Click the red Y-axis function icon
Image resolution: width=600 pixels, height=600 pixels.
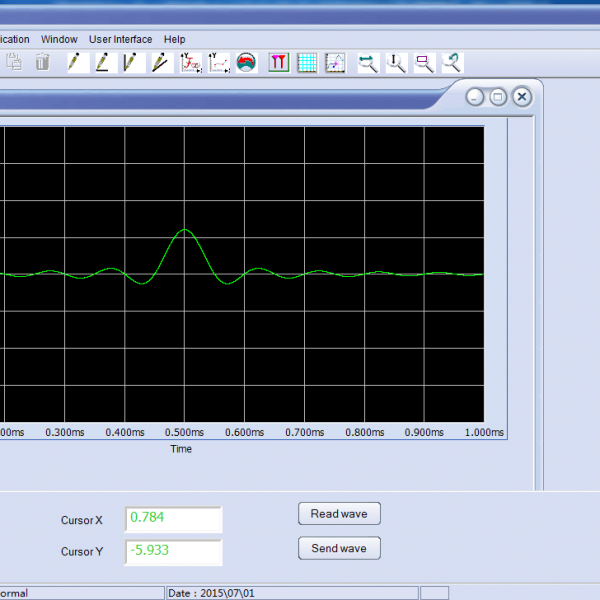pyautogui.click(x=190, y=62)
